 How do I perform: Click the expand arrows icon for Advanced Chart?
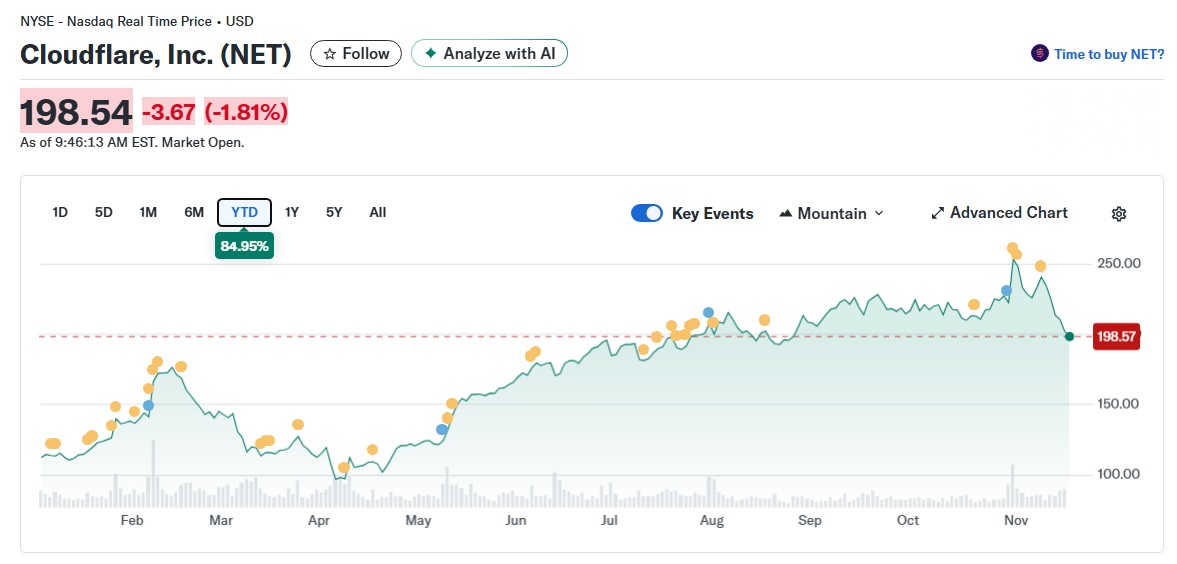937,213
